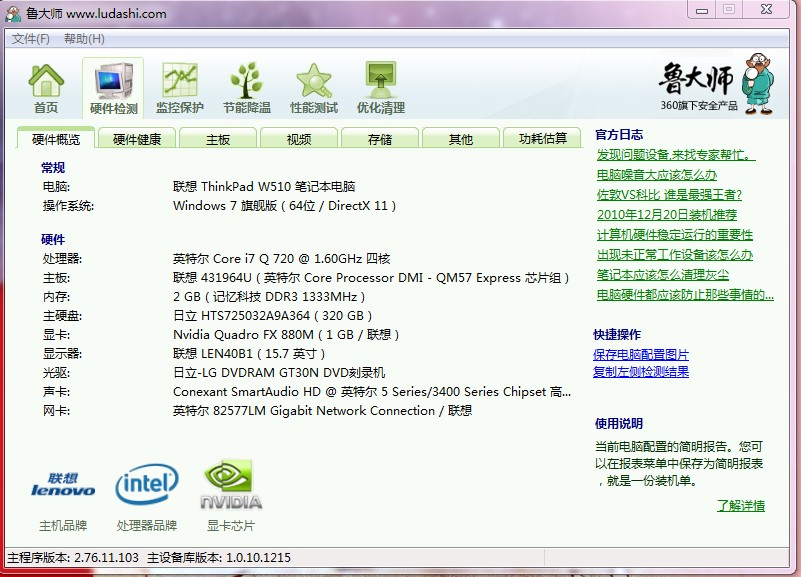Click the 主机品牌 label
Image resolution: width=801 pixels, height=577 pixels.
(63, 525)
